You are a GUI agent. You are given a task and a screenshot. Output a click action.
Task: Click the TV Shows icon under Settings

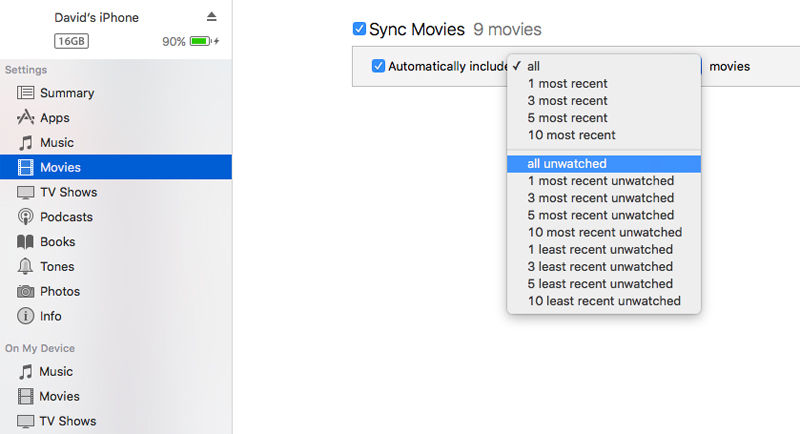26,192
